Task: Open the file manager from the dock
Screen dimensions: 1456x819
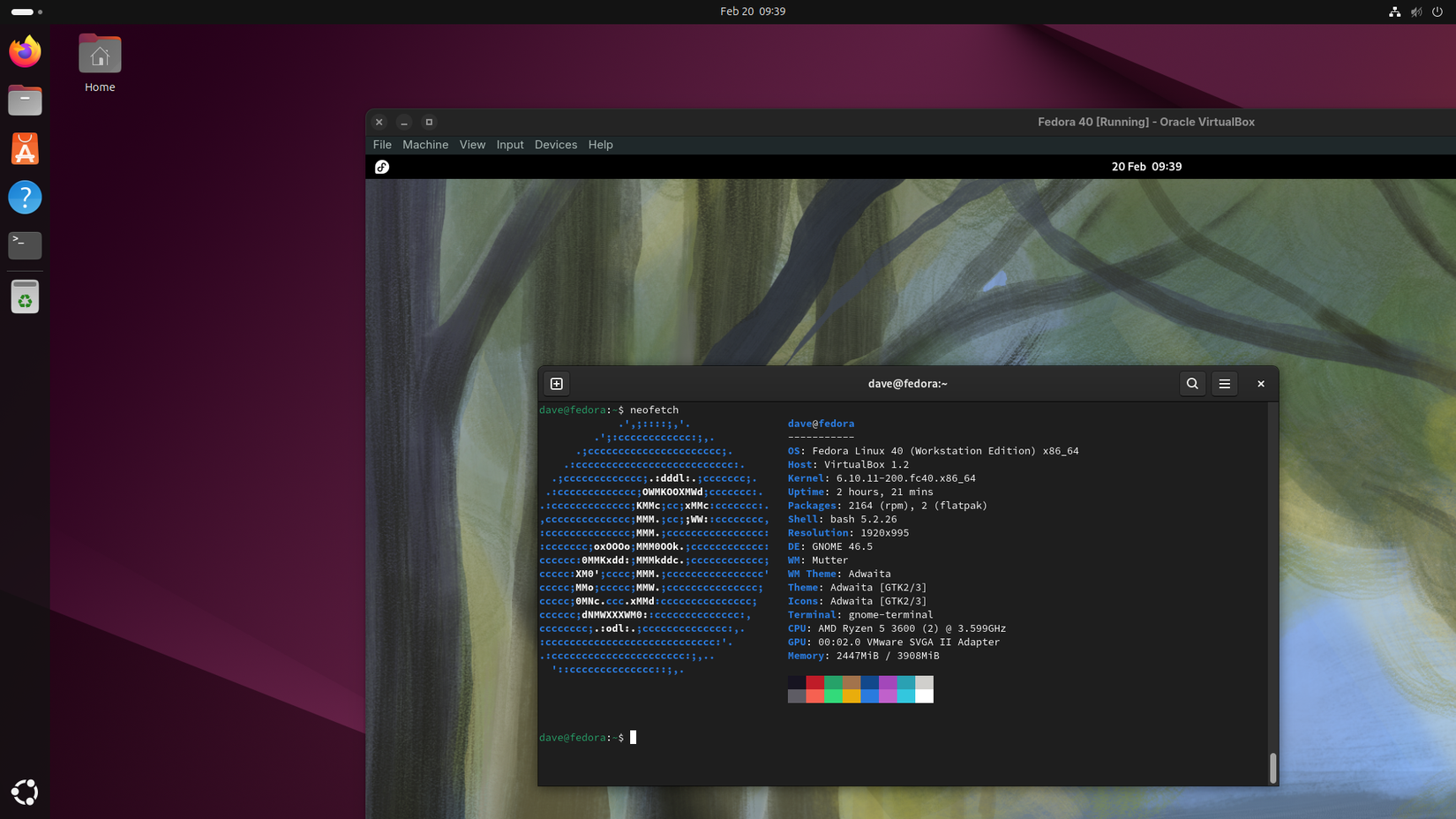Action: [25, 100]
